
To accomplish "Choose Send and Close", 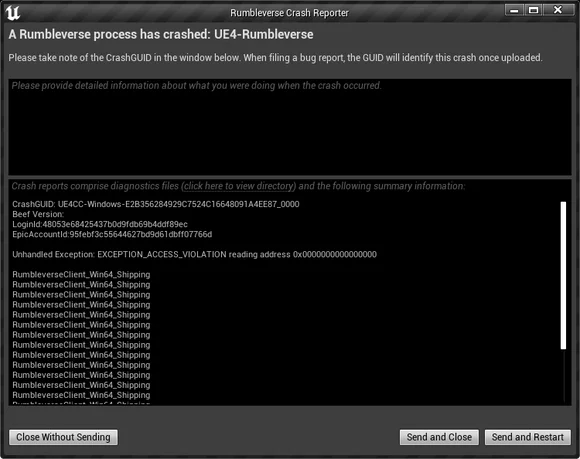I will coord(439,437).
